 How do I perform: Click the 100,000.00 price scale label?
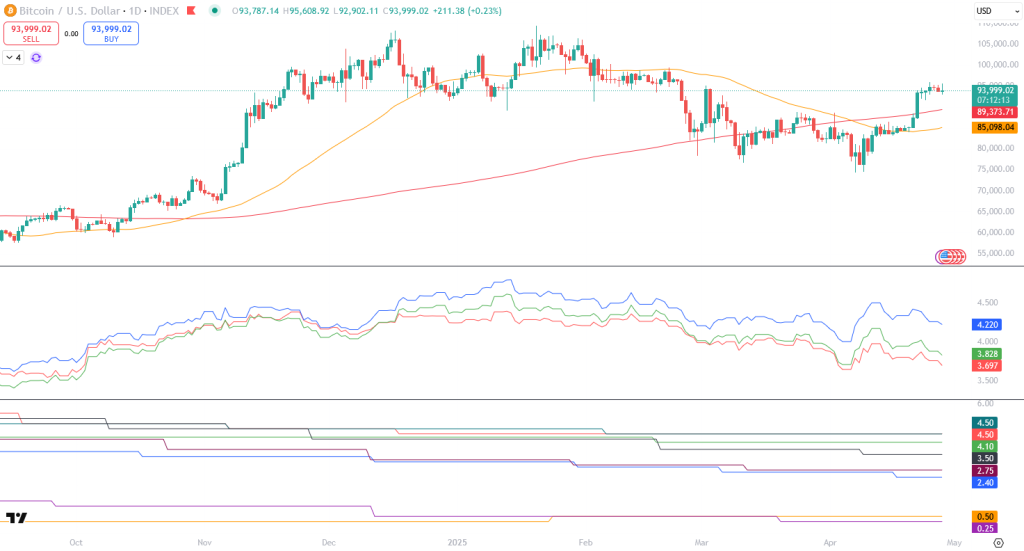click(x=998, y=65)
